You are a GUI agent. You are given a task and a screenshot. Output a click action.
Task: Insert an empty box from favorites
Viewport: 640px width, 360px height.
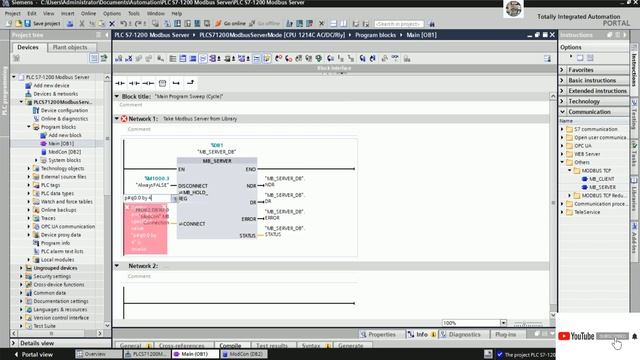pyautogui.click(x=162, y=83)
